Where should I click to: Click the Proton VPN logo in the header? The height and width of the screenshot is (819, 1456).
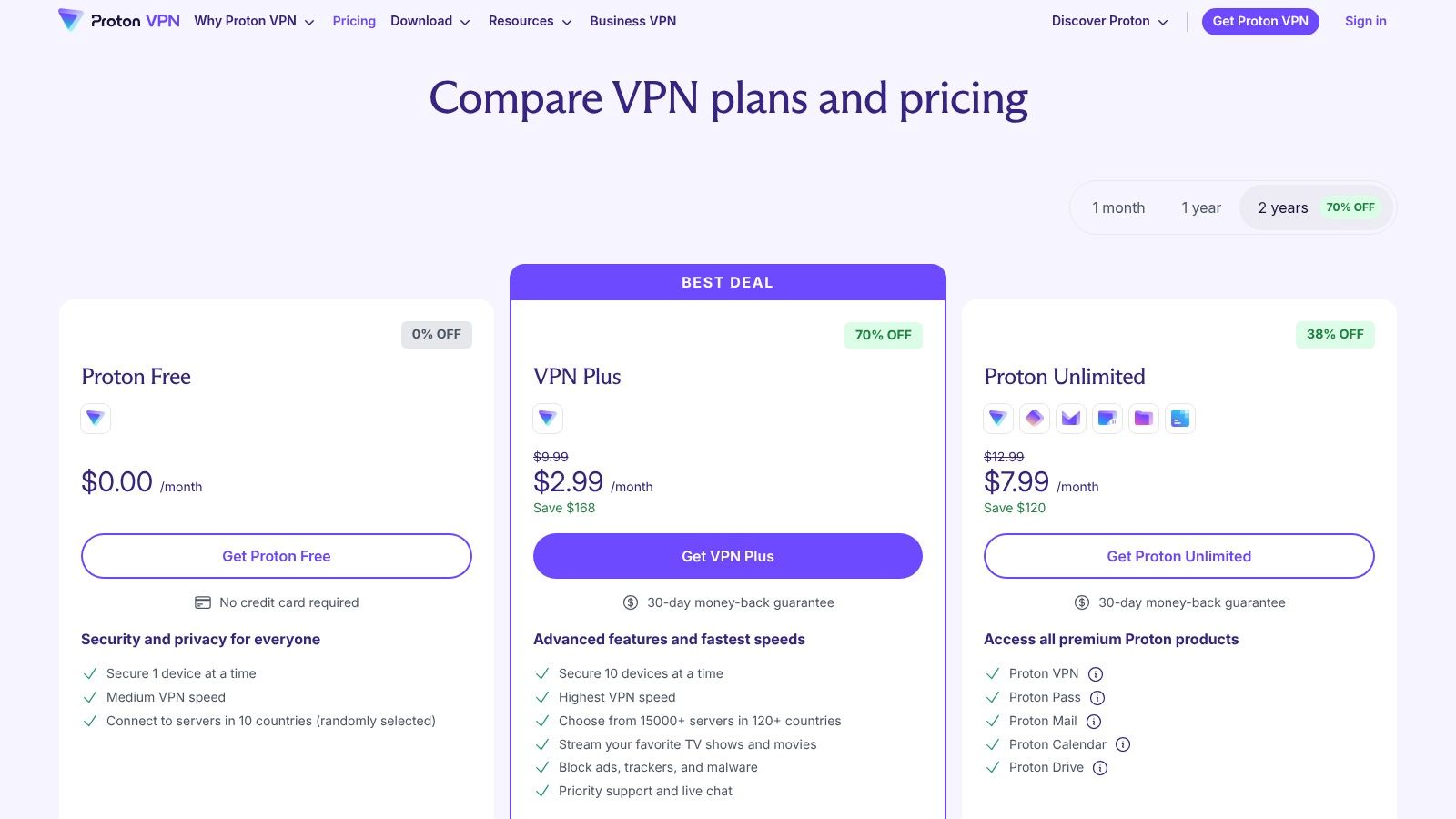point(118,20)
